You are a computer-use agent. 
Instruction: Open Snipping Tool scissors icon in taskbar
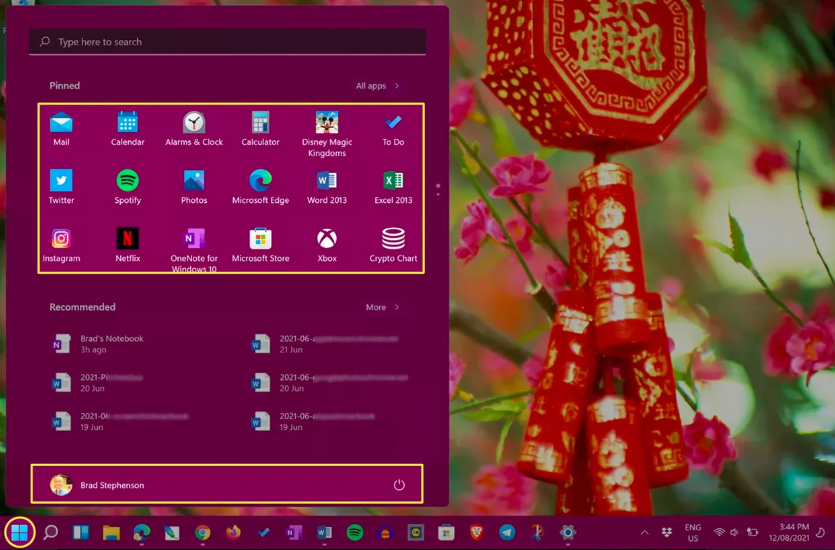[537, 532]
